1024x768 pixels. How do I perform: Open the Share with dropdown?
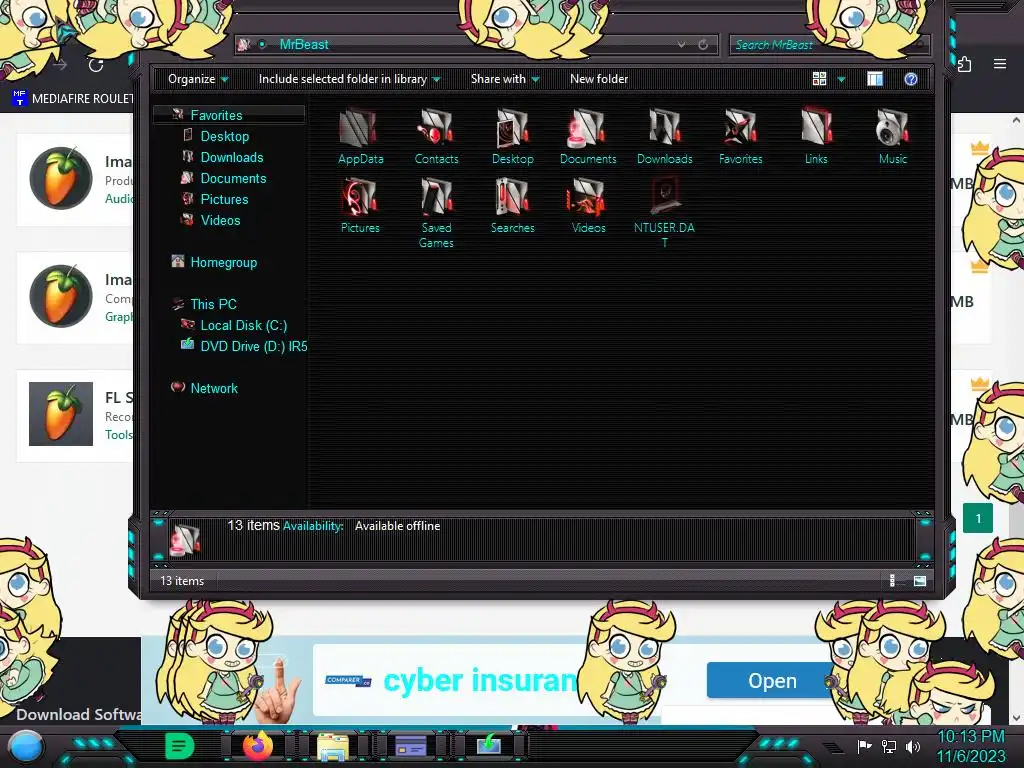point(505,79)
